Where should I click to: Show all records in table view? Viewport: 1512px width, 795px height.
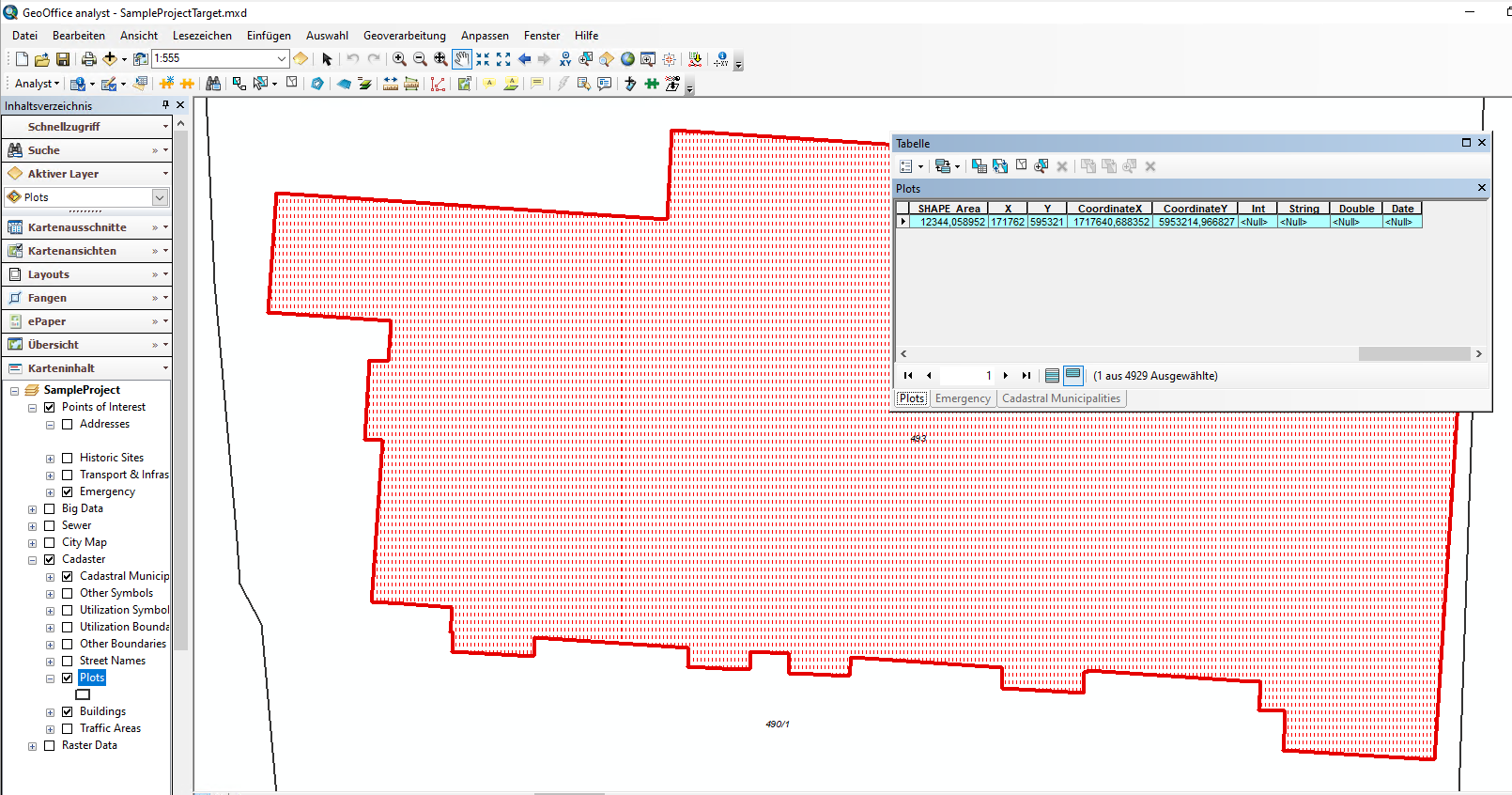coord(1052,376)
